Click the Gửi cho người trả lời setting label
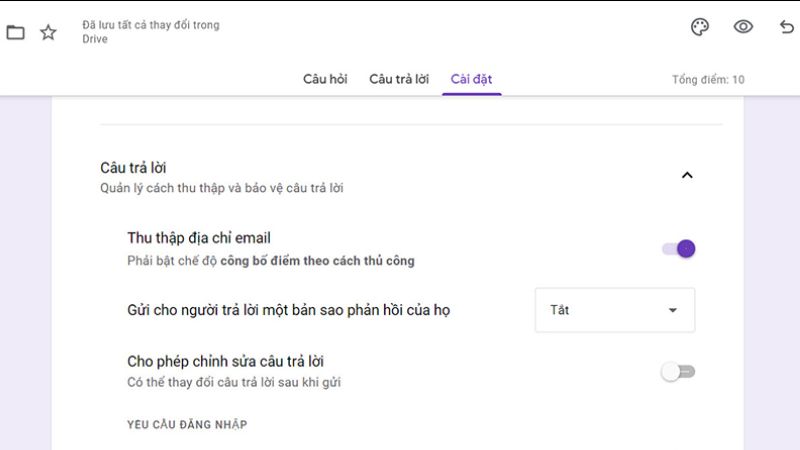Viewport: 800px width, 450px height. coord(289,310)
